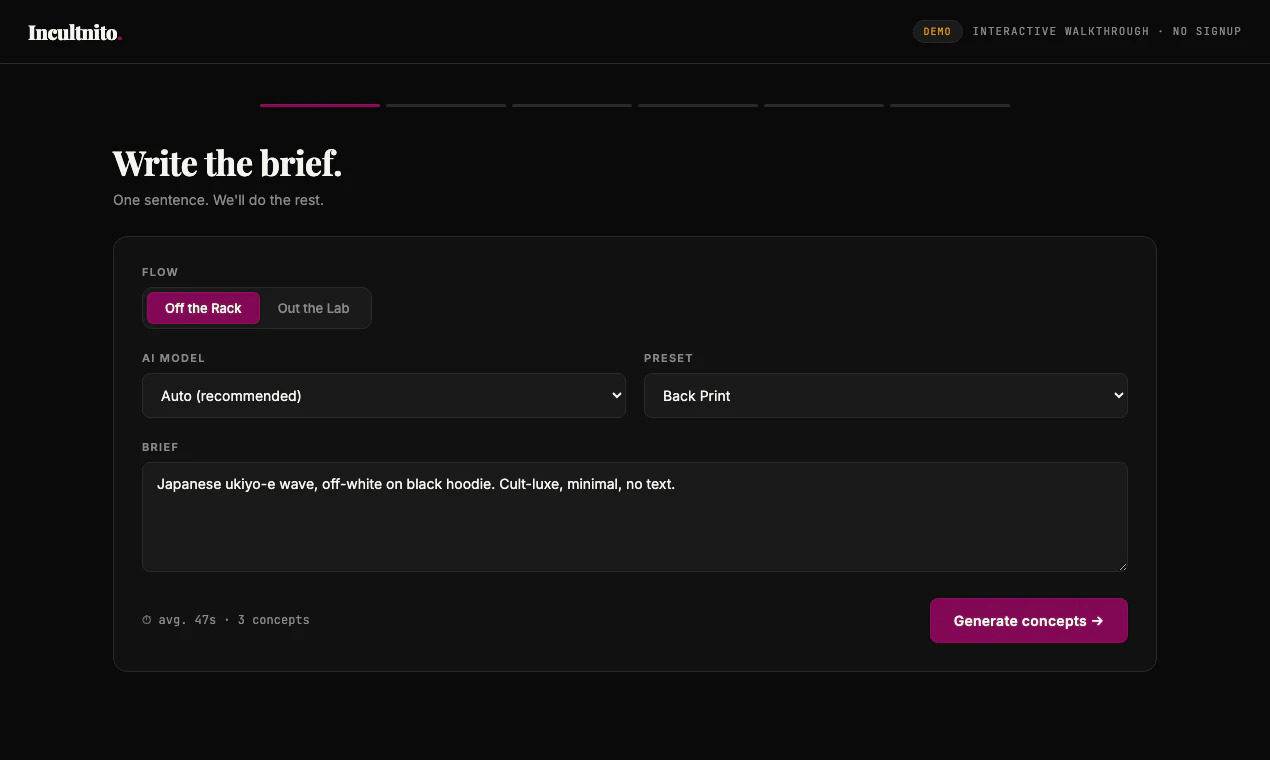Screen dimensions: 1270x760
Task: Click the resize handle of the Brief textarea
Action: pos(1122,566)
